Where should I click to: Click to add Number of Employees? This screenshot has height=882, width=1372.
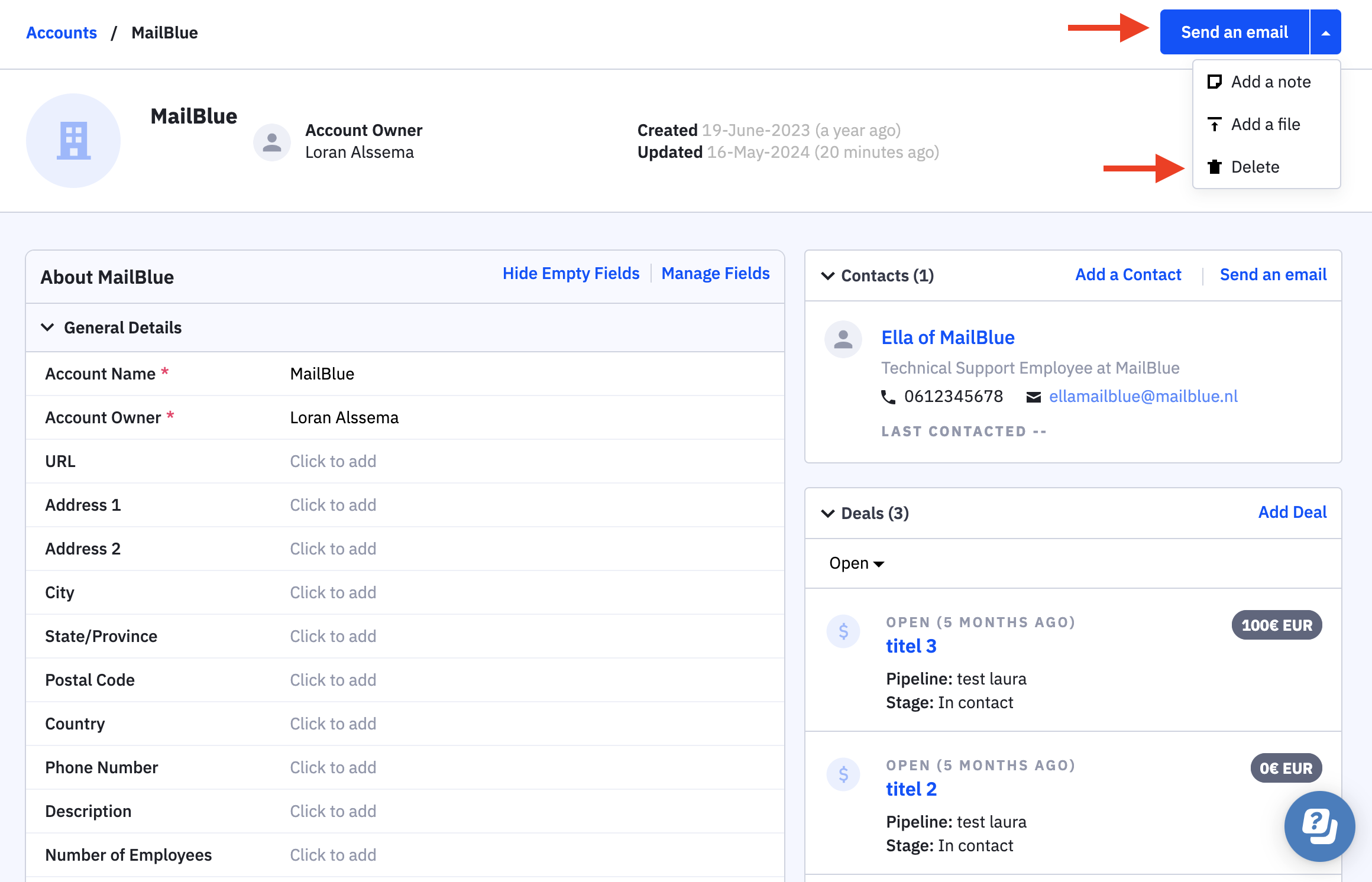point(333,855)
